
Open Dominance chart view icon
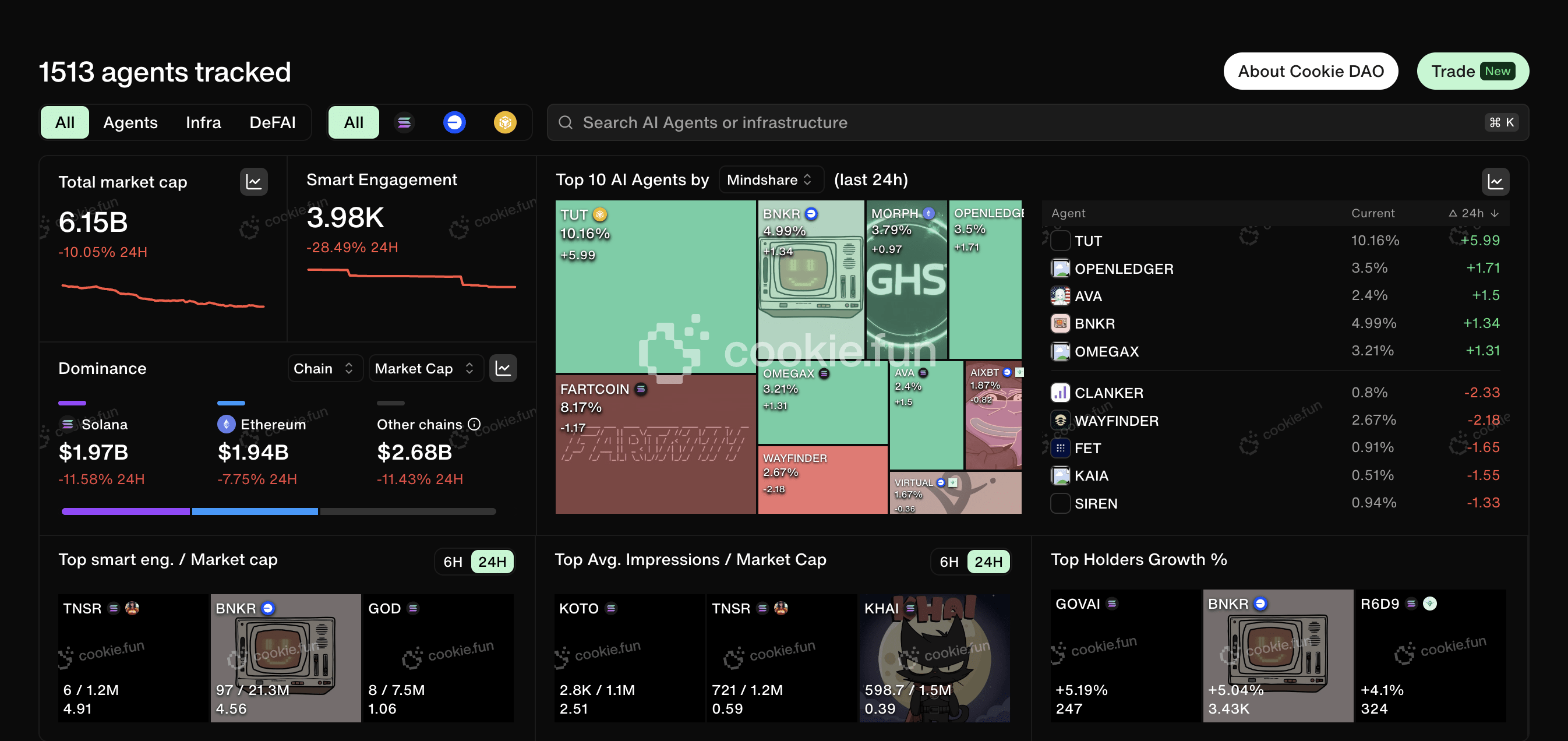click(503, 368)
